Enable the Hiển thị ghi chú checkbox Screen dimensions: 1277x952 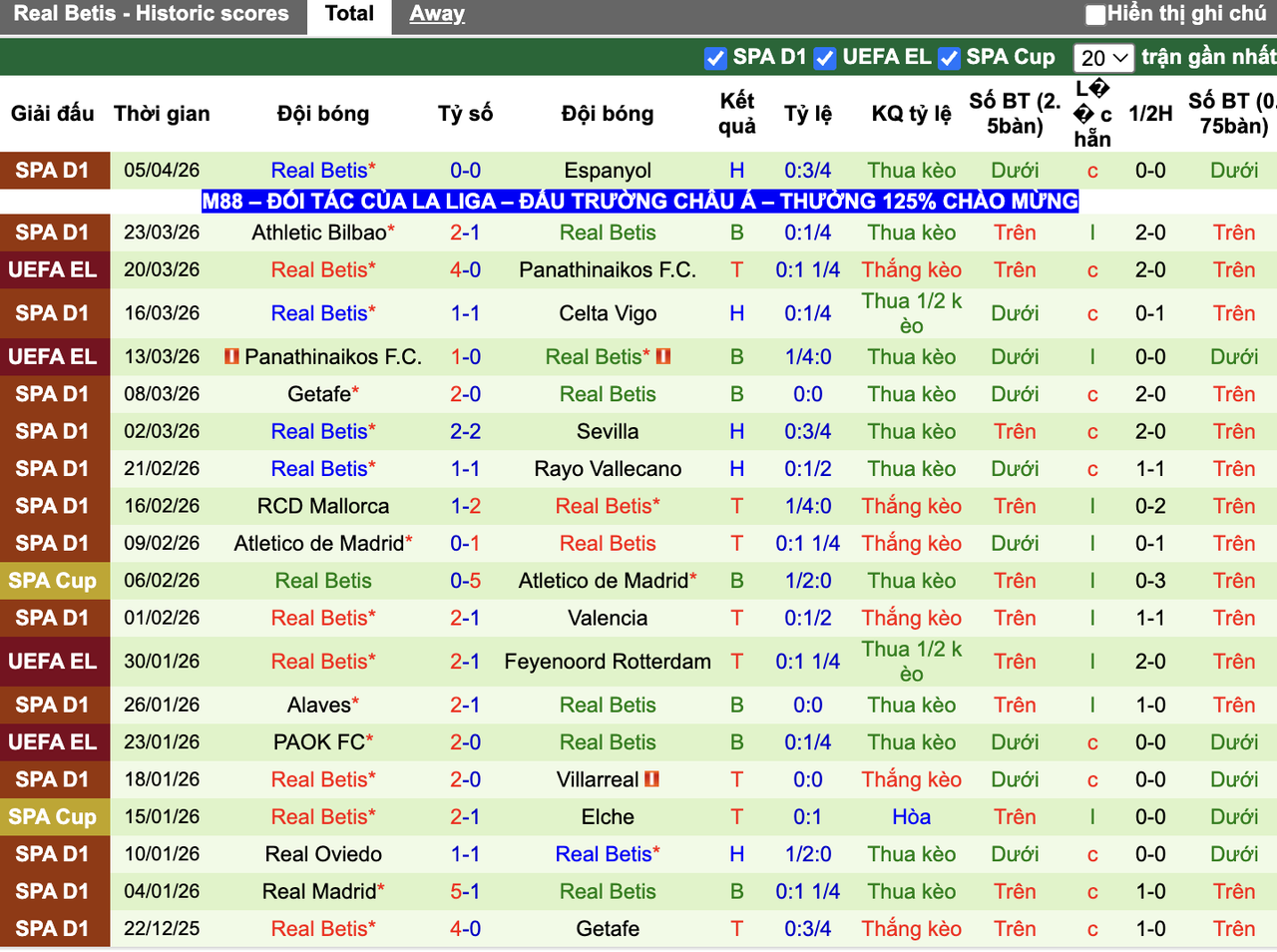[1093, 14]
